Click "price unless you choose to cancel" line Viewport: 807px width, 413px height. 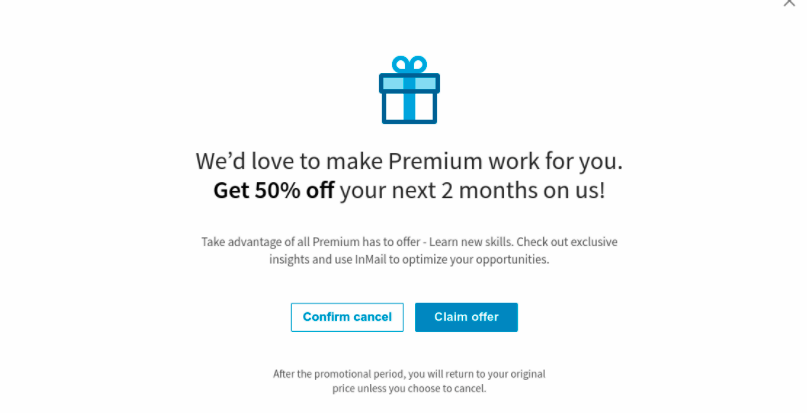click(409, 388)
